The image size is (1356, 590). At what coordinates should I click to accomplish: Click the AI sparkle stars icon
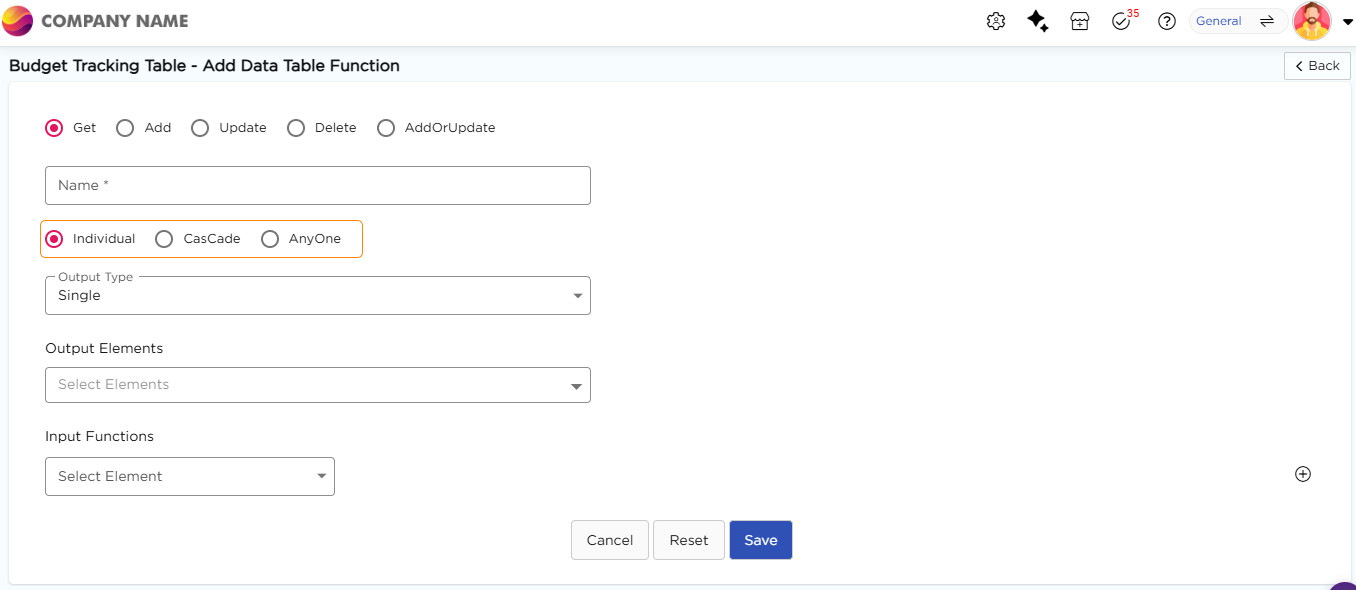1038,21
